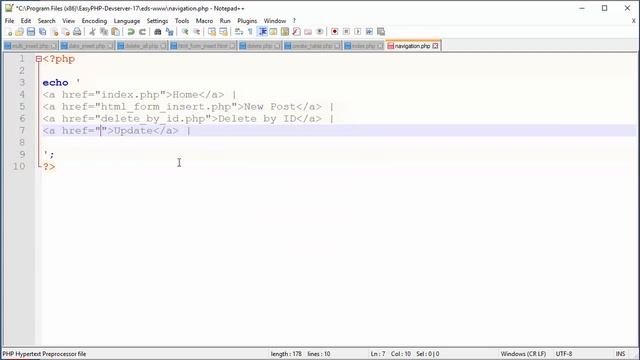This screenshot has width=640, height=360.
Task: Open the Tools menu
Action: point(182,20)
